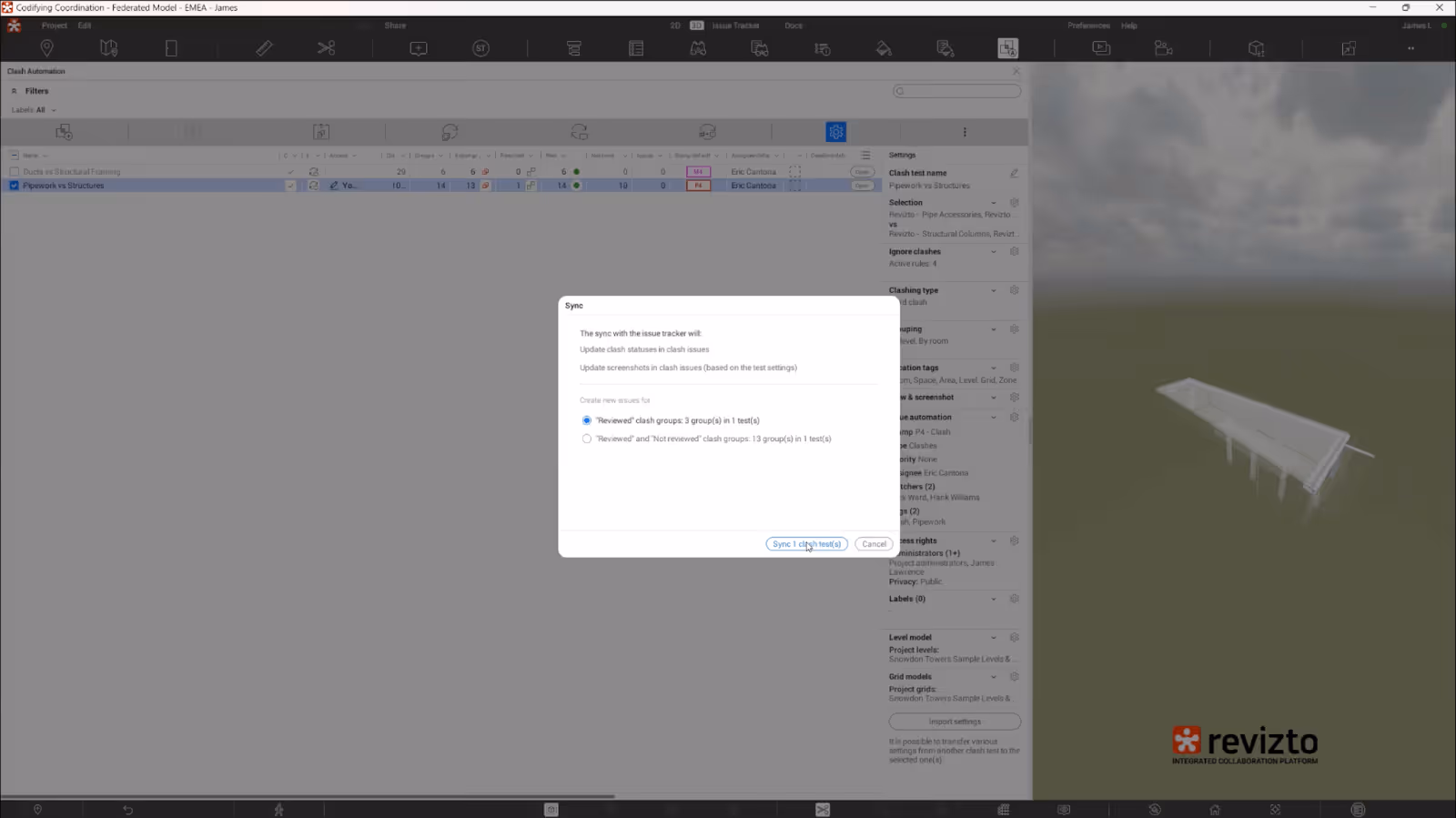
Task: Click the Sync 1 clash test(s) button
Action: (x=806, y=544)
